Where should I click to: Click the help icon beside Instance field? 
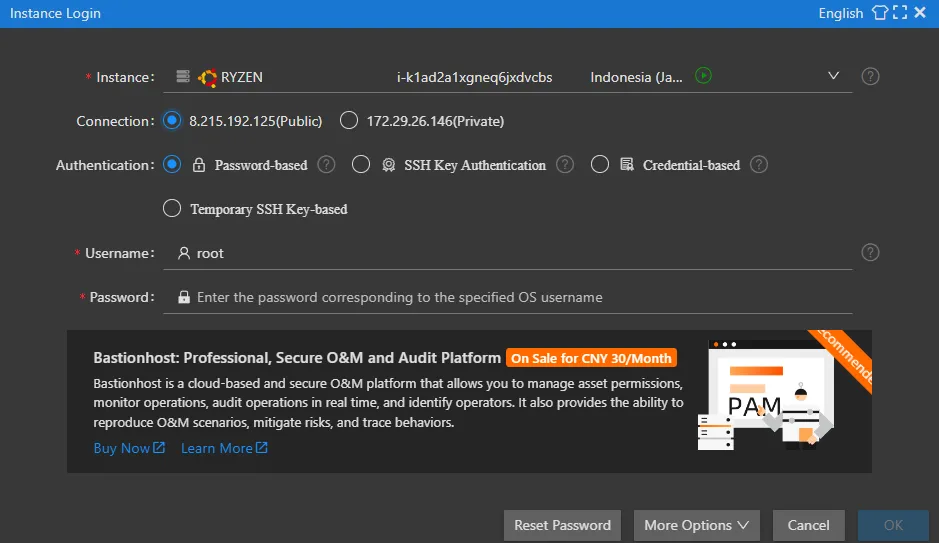point(870,77)
